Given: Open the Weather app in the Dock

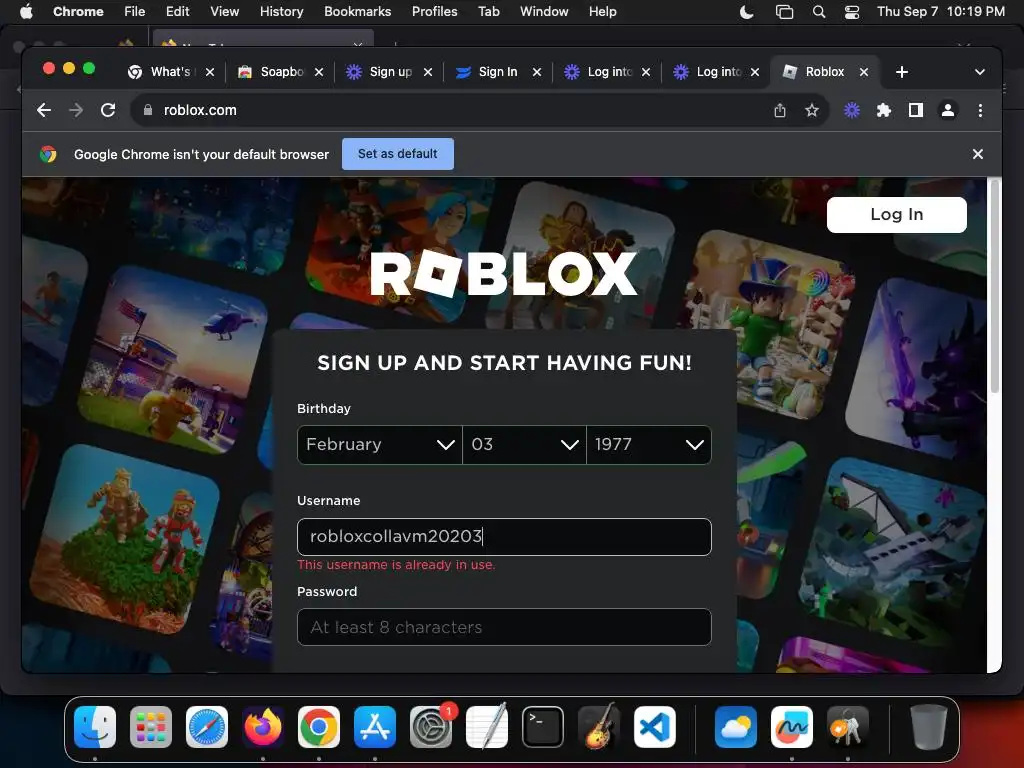Looking at the screenshot, I should pos(735,727).
